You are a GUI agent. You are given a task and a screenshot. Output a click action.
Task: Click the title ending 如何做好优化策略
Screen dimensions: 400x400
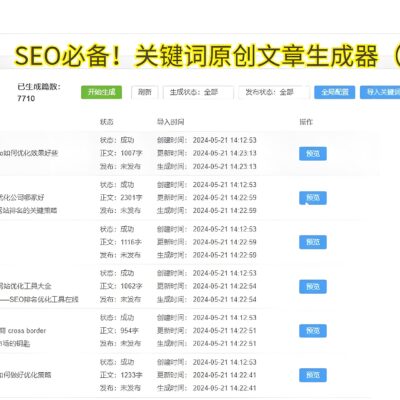coord(26,375)
